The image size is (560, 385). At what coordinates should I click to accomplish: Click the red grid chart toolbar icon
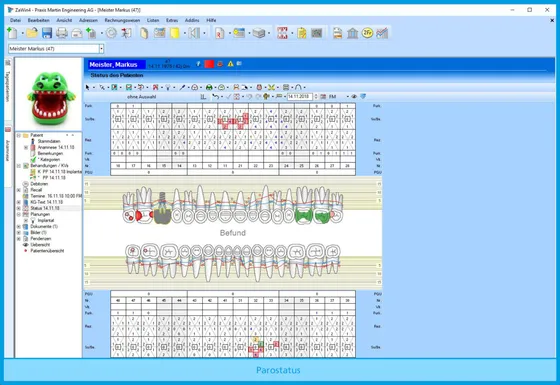[282, 33]
